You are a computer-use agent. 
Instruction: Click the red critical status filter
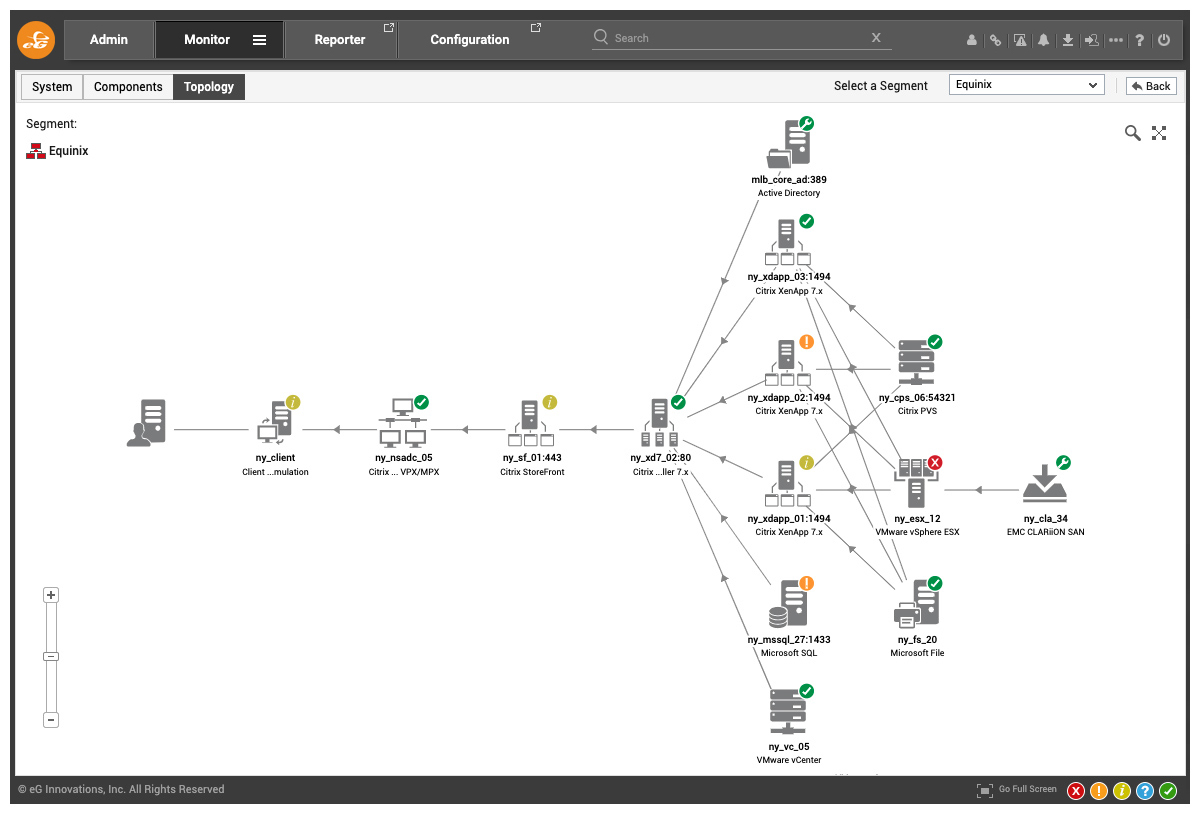click(1076, 791)
